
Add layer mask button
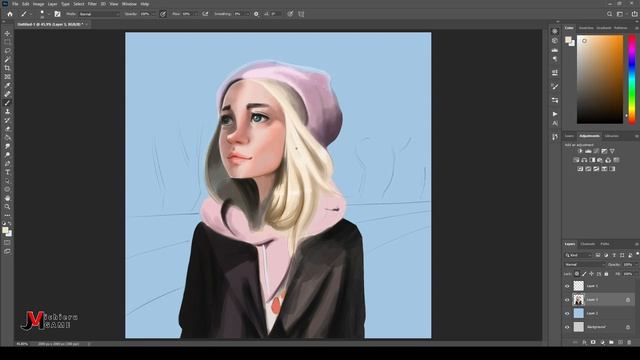(593, 342)
